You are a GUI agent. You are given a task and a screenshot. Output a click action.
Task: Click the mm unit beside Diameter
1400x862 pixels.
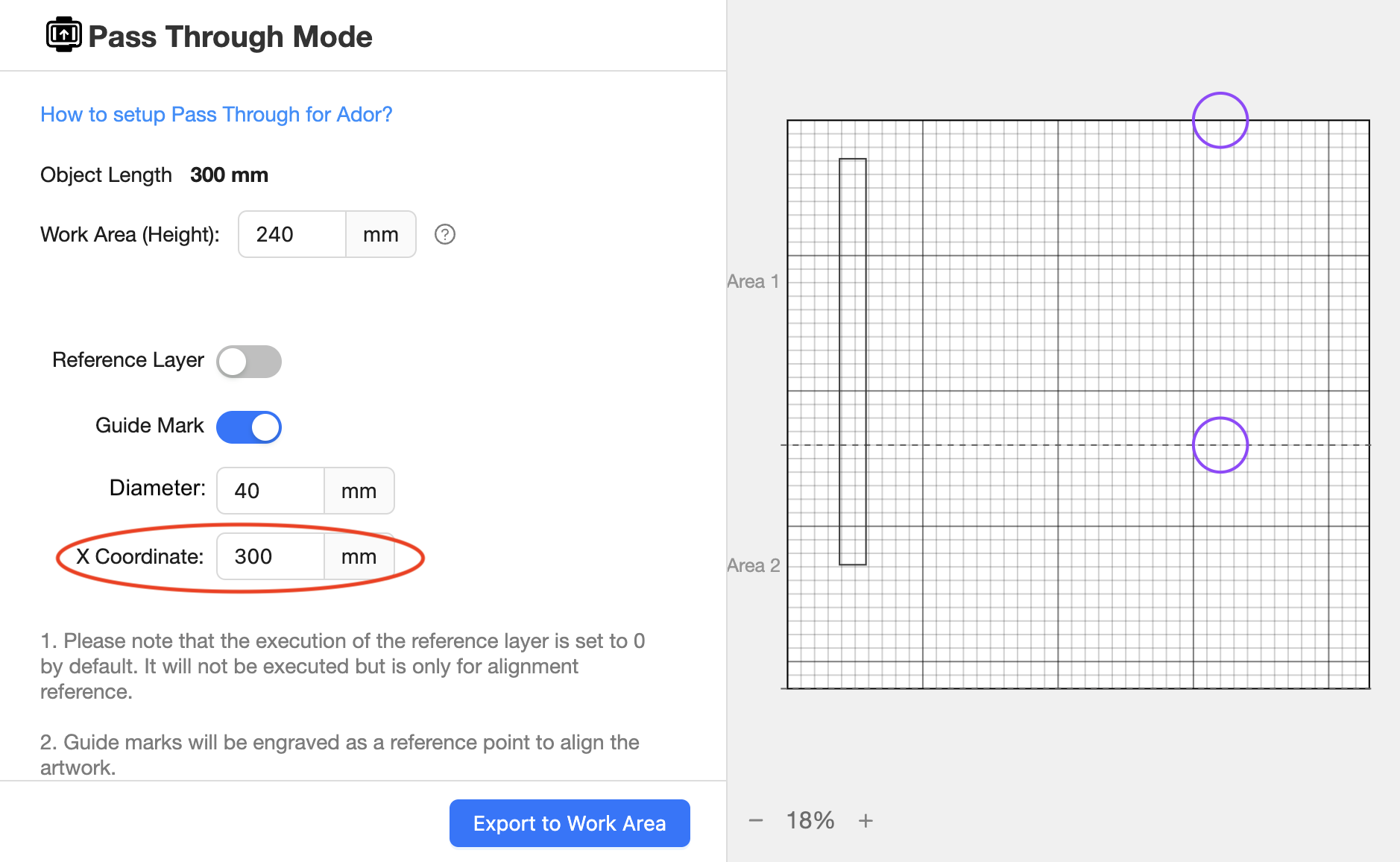(x=359, y=491)
